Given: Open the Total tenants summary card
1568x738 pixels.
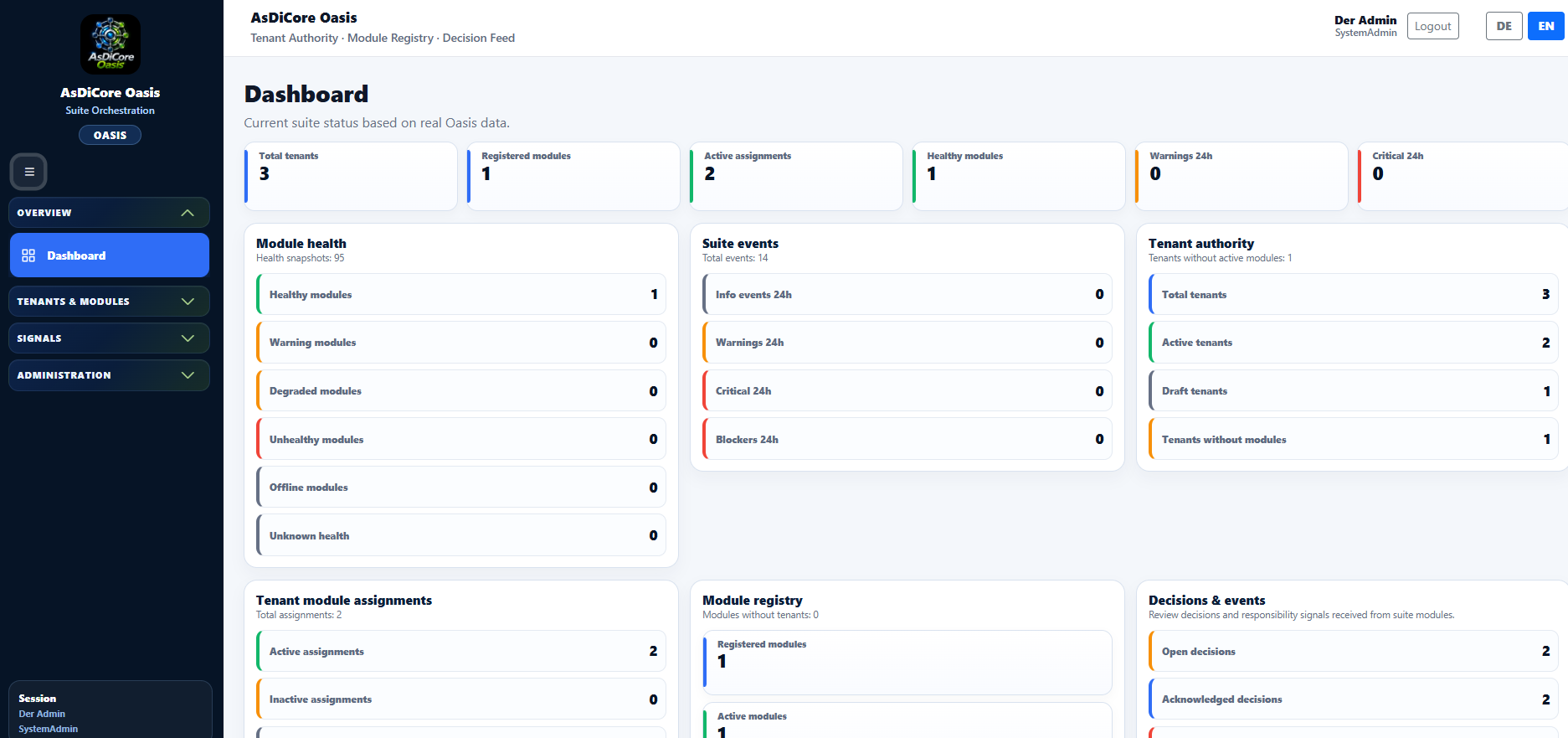Looking at the screenshot, I should (351, 176).
